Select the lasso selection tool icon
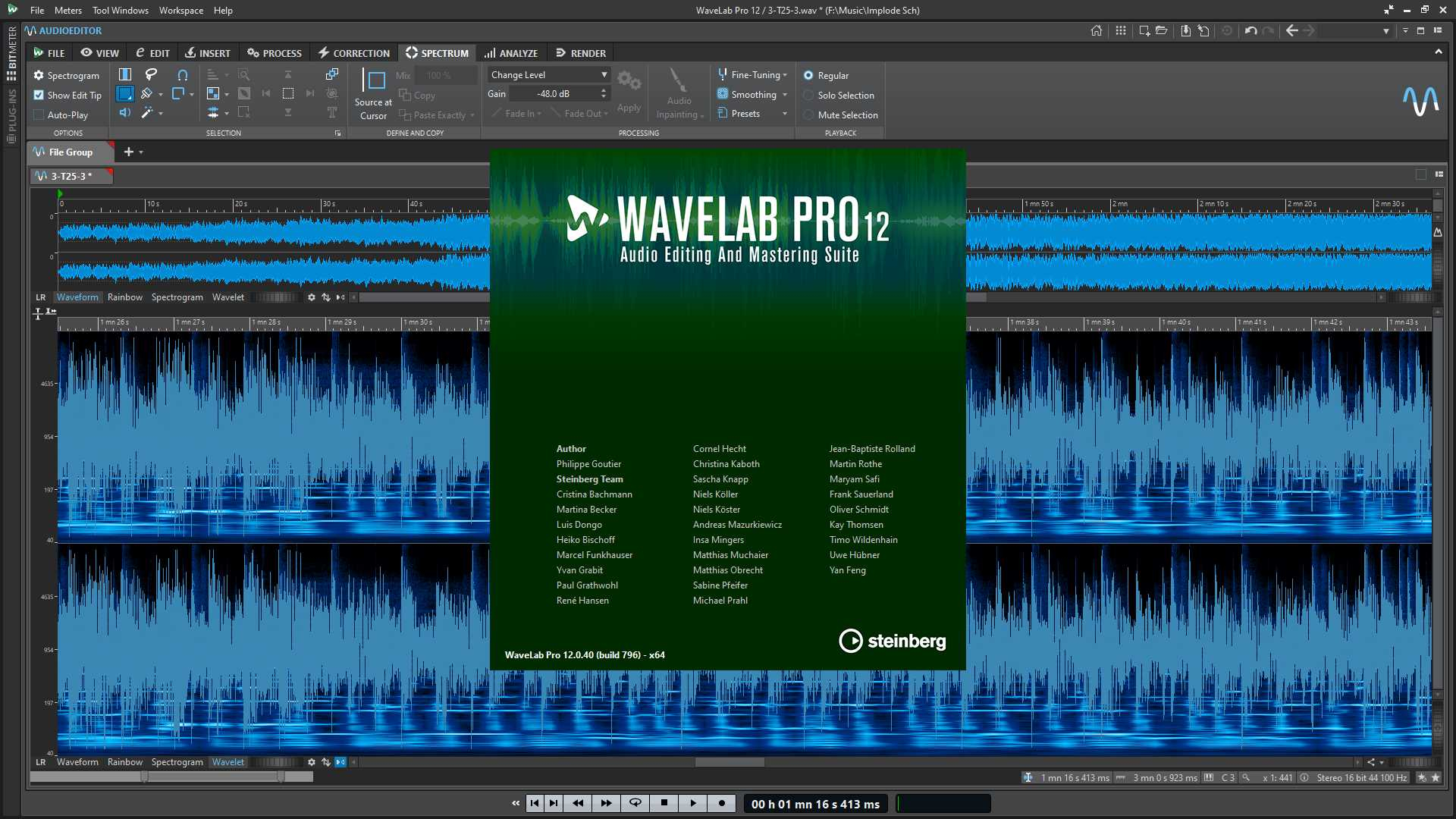The width and height of the screenshot is (1456, 819). pyautogui.click(x=151, y=74)
